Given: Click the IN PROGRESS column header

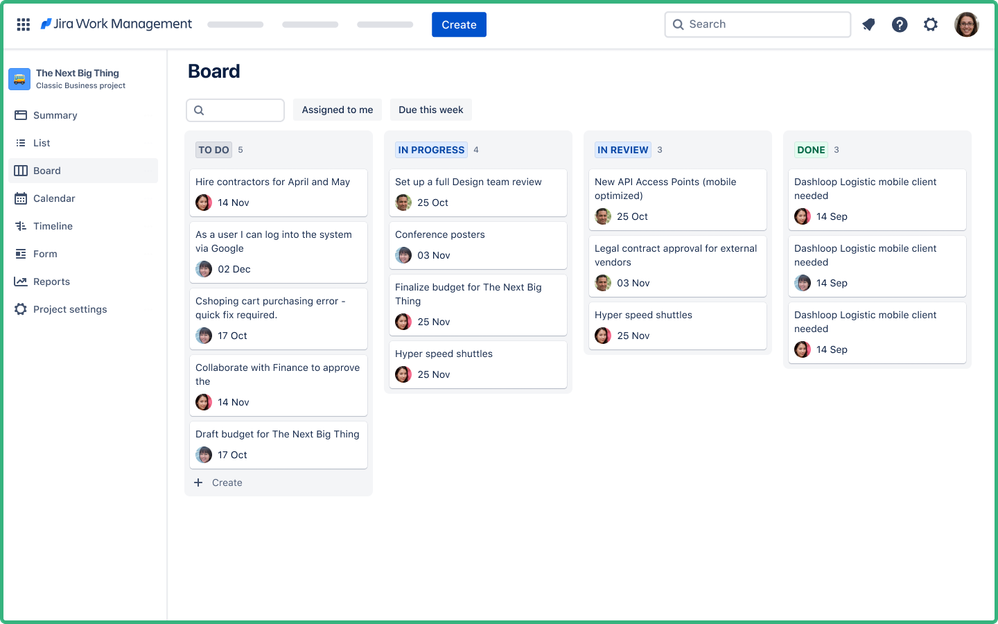Looking at the screenshot, I should [431, 150].
